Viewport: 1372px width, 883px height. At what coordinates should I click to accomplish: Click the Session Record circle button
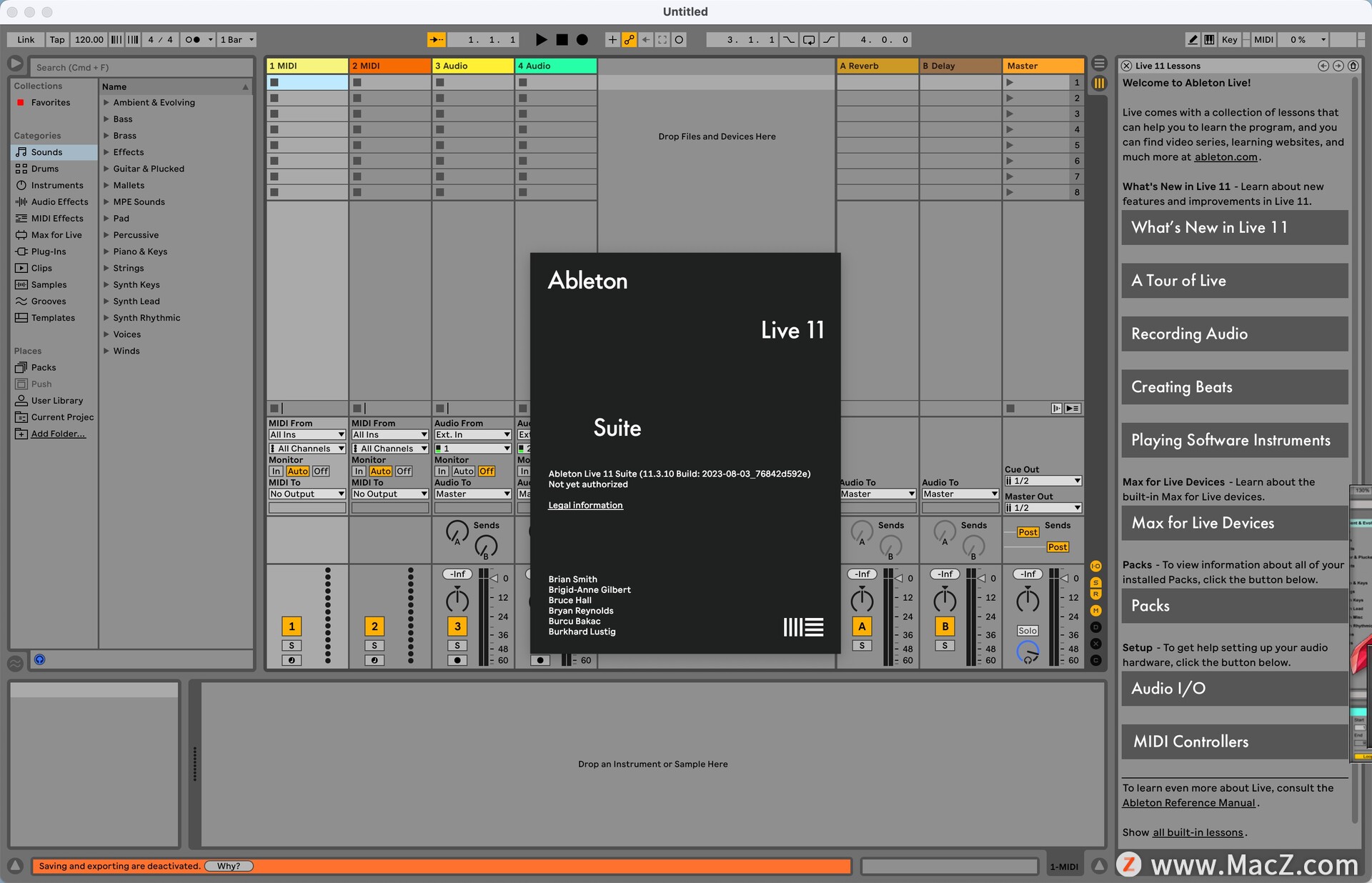(680, 40)
